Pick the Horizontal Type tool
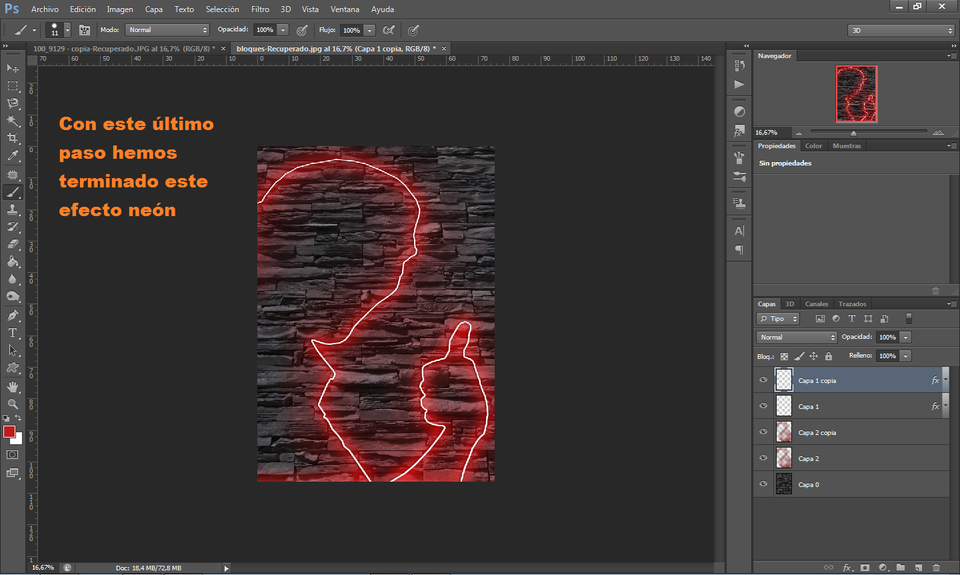The image size is (960, 575). 13,332
